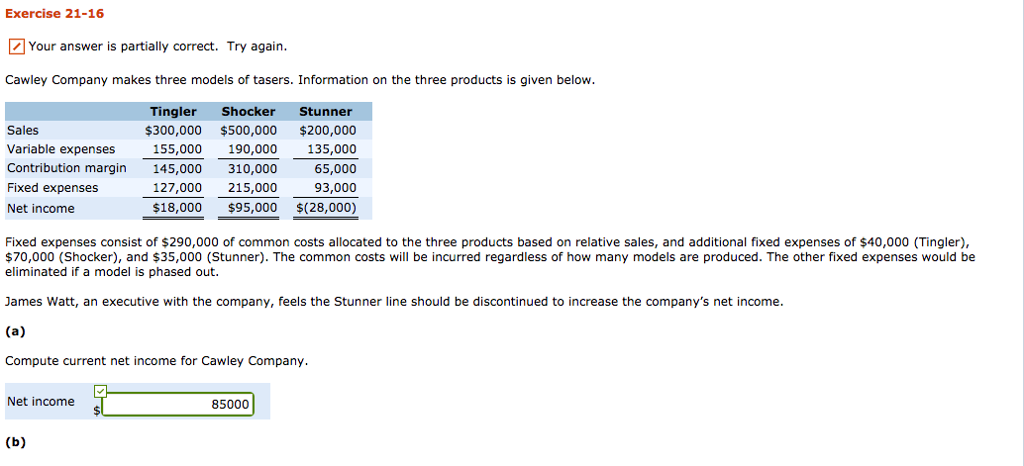Click the Sales row label
The height and width of the screenshot is (466, 1024).
(x=23, y=130)
